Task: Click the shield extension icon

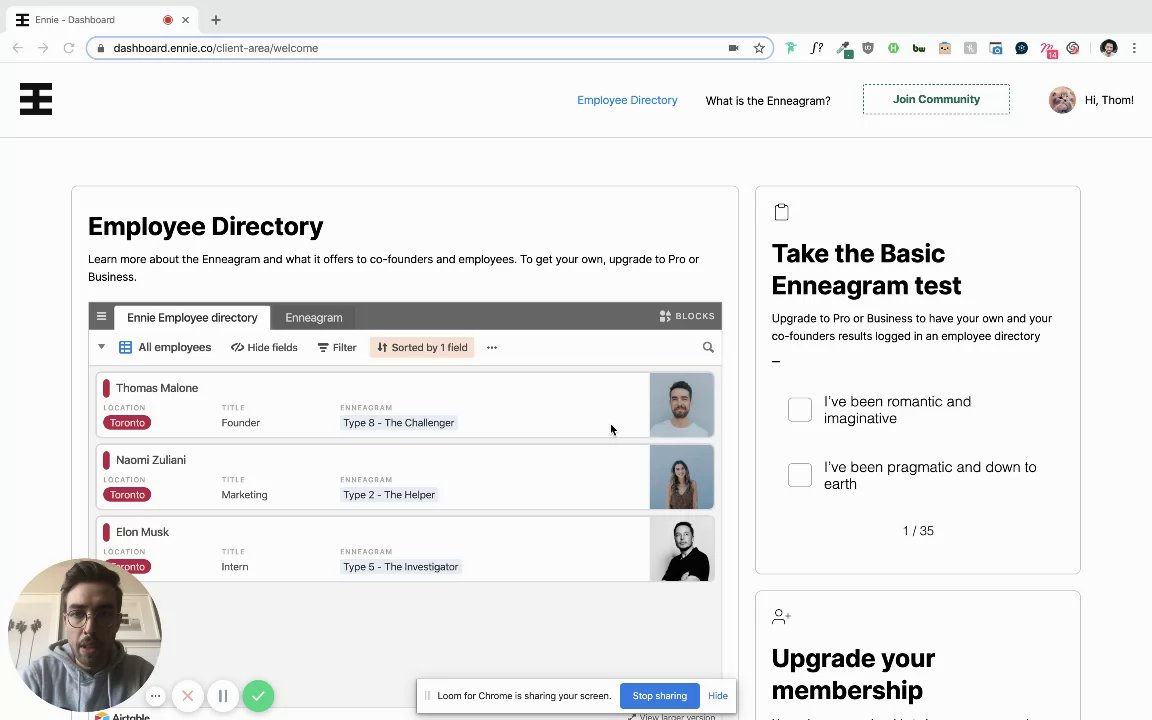Action: point(868,48)
